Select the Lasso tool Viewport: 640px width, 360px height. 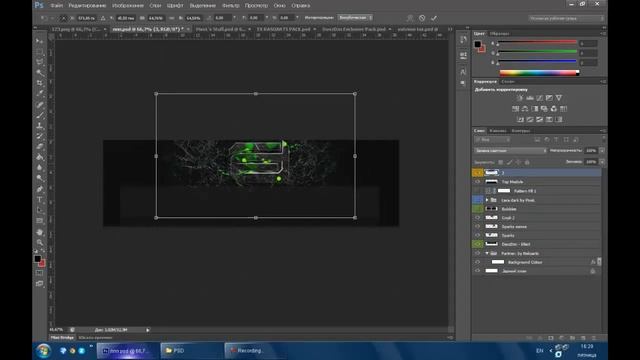coord(40,62)
